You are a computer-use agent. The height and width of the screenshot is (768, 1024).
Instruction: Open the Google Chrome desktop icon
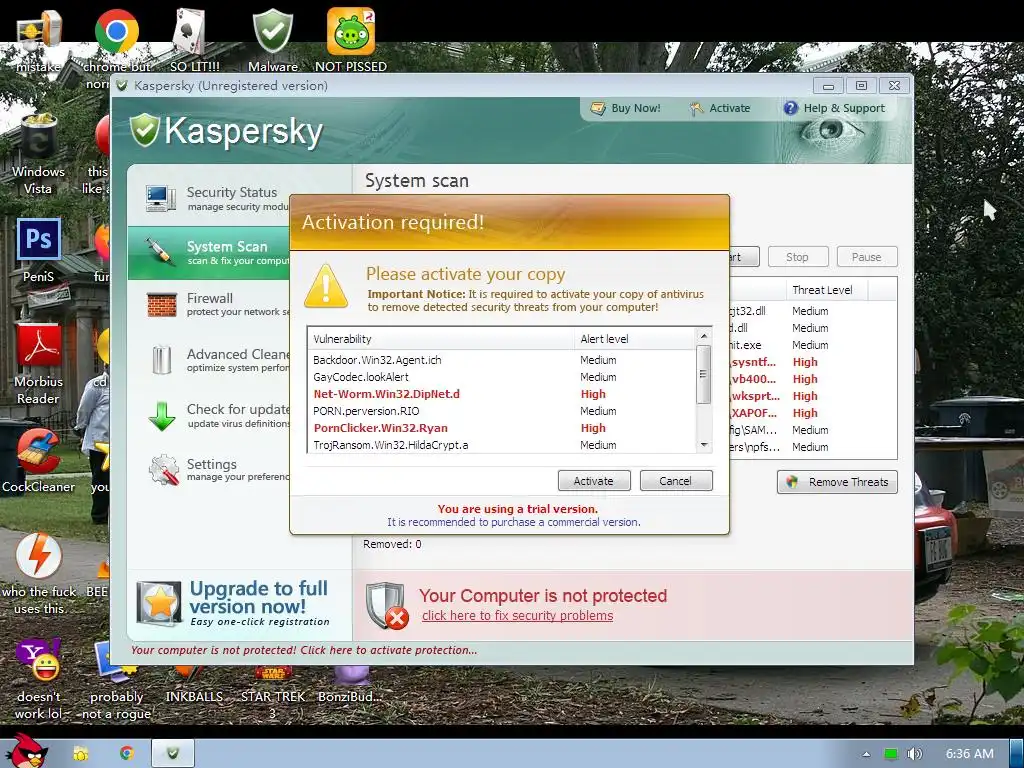116,31
